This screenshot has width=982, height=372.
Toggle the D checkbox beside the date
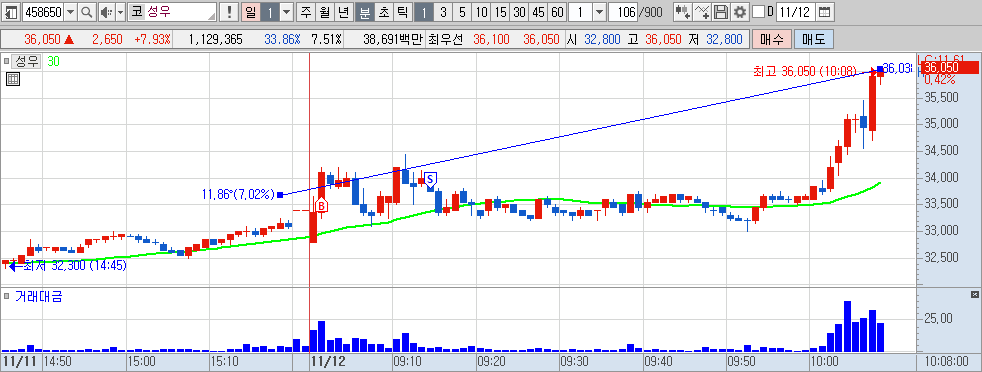tap(758, 12)
